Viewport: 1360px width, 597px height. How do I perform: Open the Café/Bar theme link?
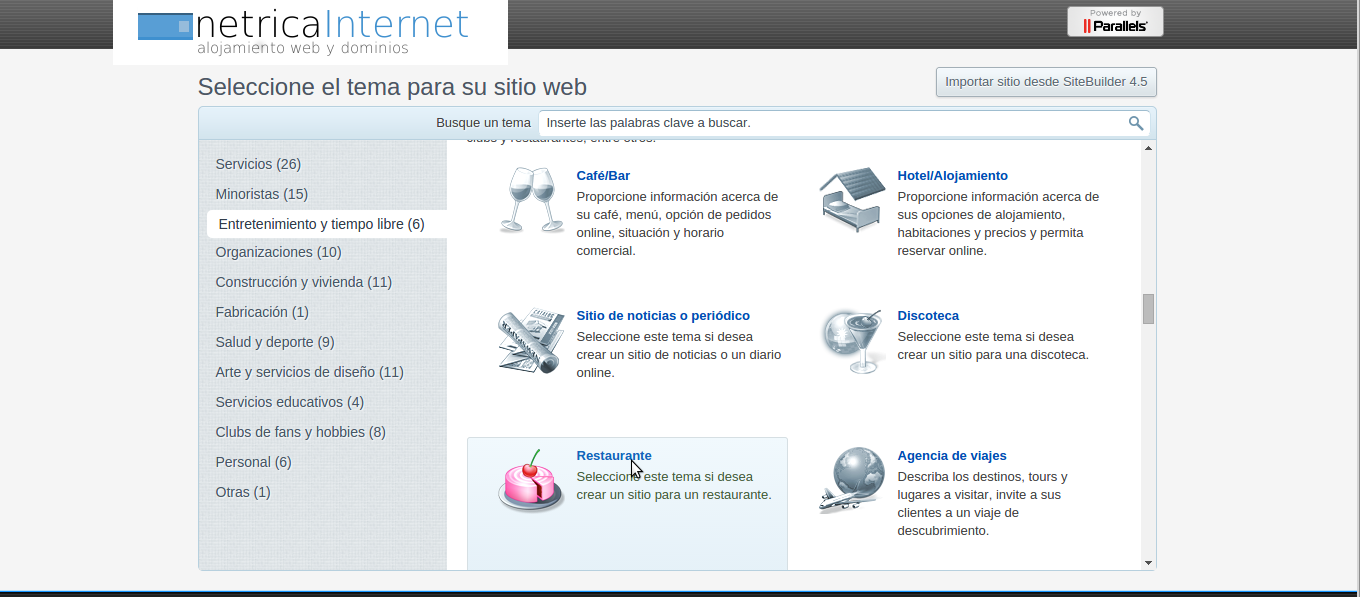(603, 175)
